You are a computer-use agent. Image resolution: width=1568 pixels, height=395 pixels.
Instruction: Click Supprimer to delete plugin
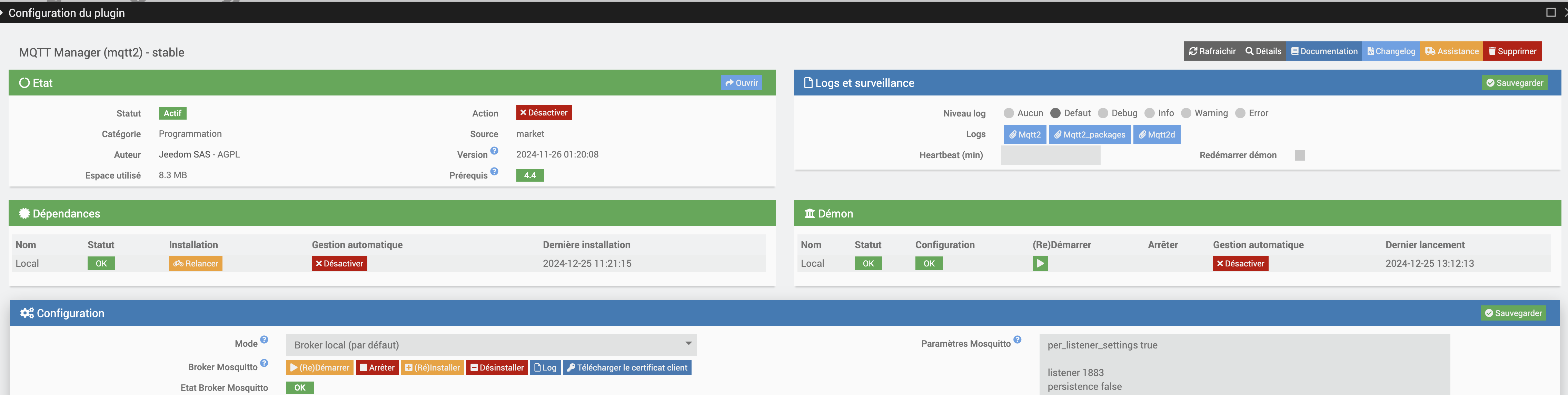tap(1512, 51)
